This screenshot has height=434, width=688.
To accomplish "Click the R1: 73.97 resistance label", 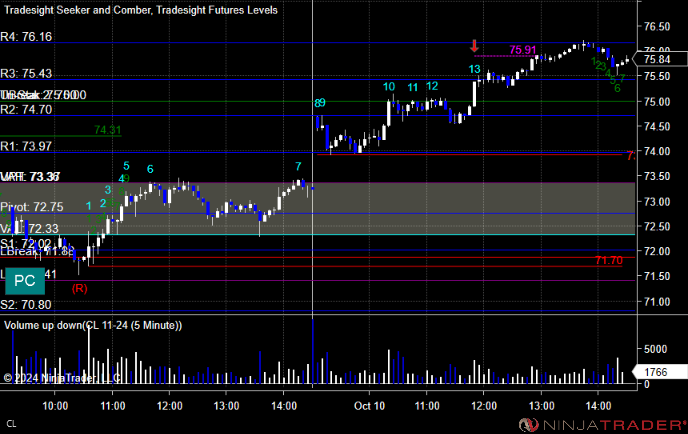I will pos(26,146).
